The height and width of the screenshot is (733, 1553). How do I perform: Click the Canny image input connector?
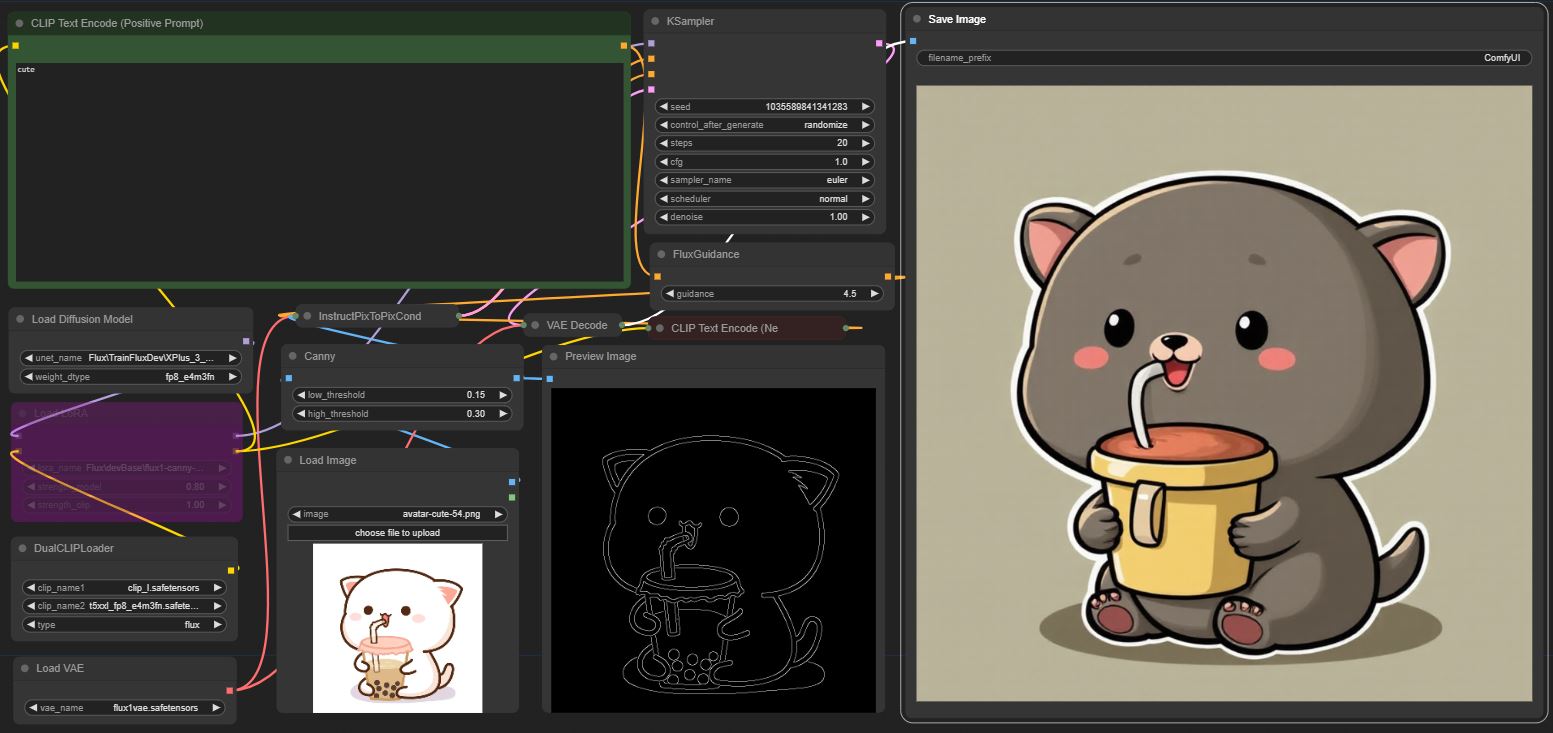[289, 378]
